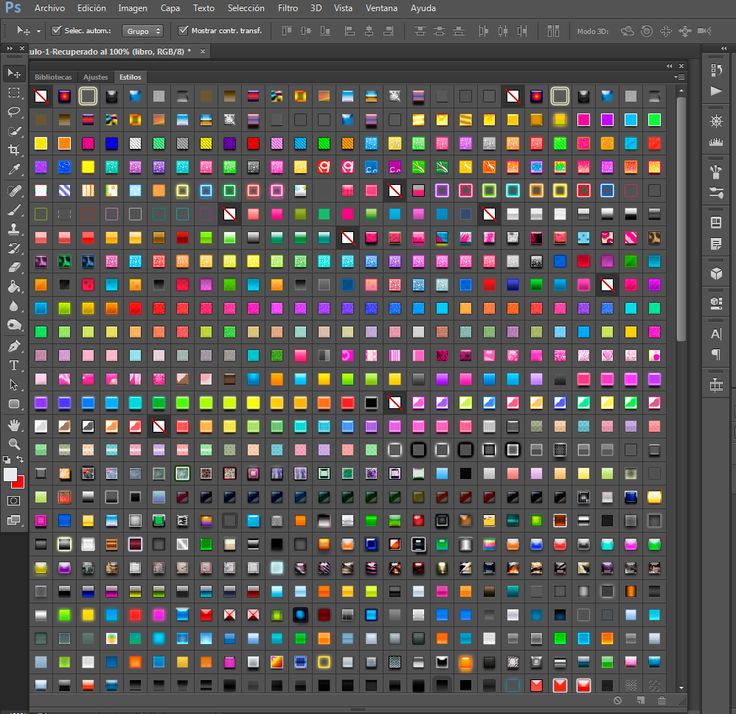Viewport: 736px width, 714px height.
Task: Select the Crop tool
Action: point(14,150)
